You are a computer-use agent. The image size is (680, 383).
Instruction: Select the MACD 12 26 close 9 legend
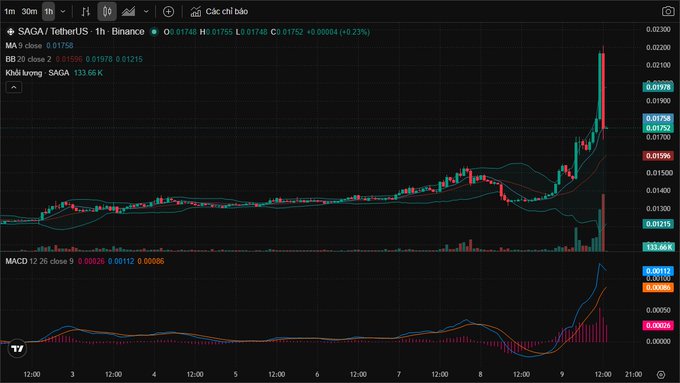pyautogui.click(x=39, y=261)
